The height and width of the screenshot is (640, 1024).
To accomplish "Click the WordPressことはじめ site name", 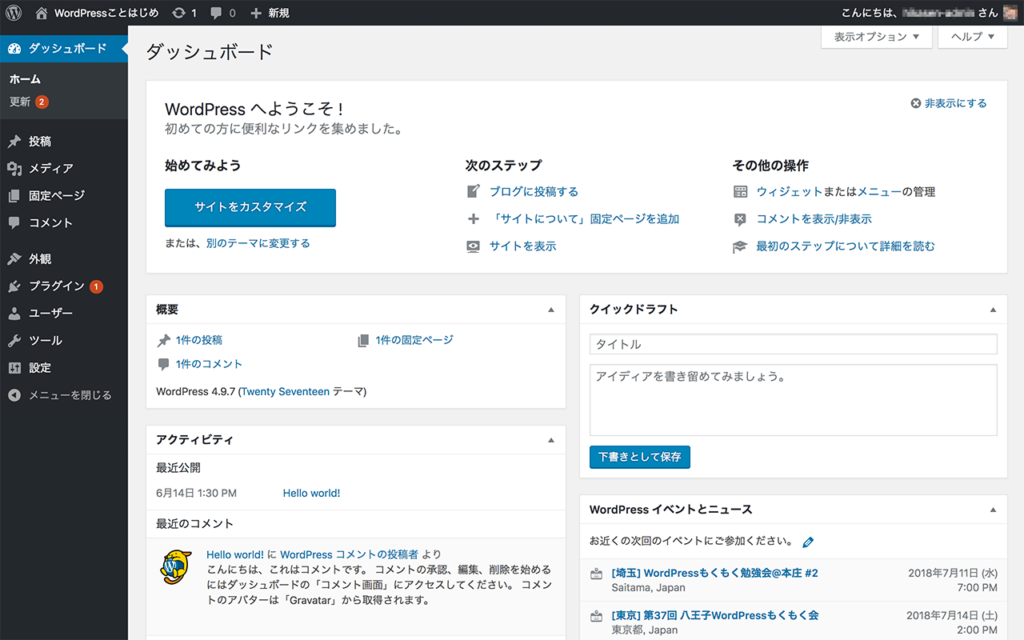I will pyautogui.click(x=106, y=13).
